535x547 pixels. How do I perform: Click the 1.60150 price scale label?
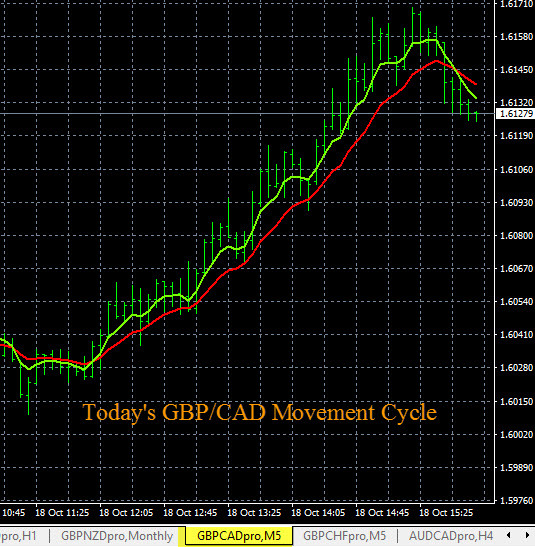coord(517,402)
